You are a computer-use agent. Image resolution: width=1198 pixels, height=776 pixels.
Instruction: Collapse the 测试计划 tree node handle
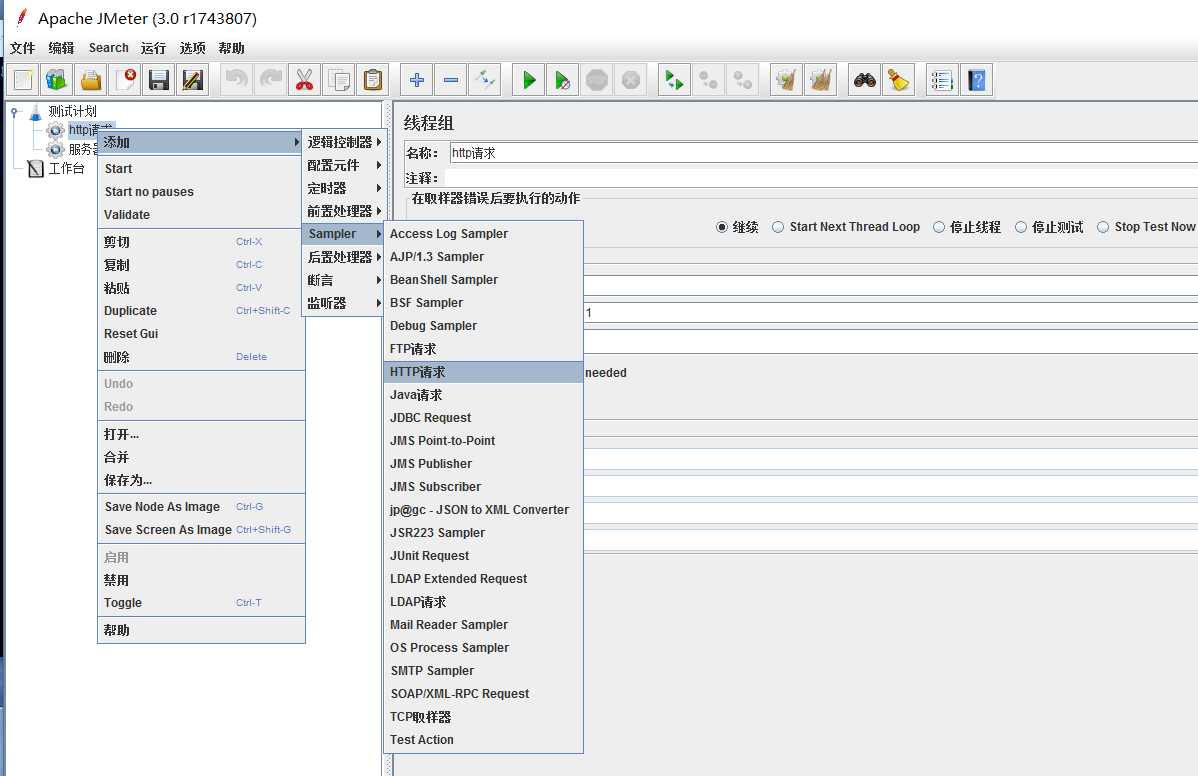[15, 112]
